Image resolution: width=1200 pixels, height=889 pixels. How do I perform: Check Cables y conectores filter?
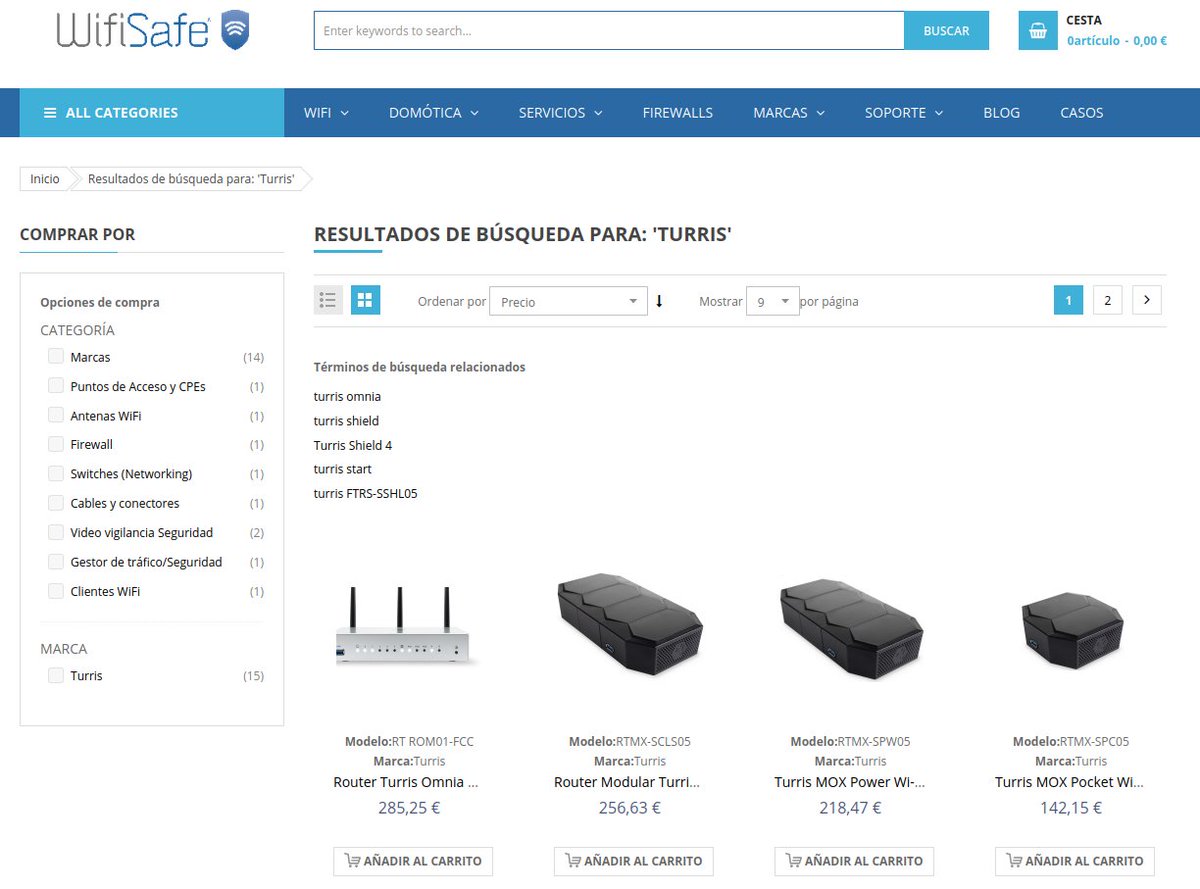point(56,503)
